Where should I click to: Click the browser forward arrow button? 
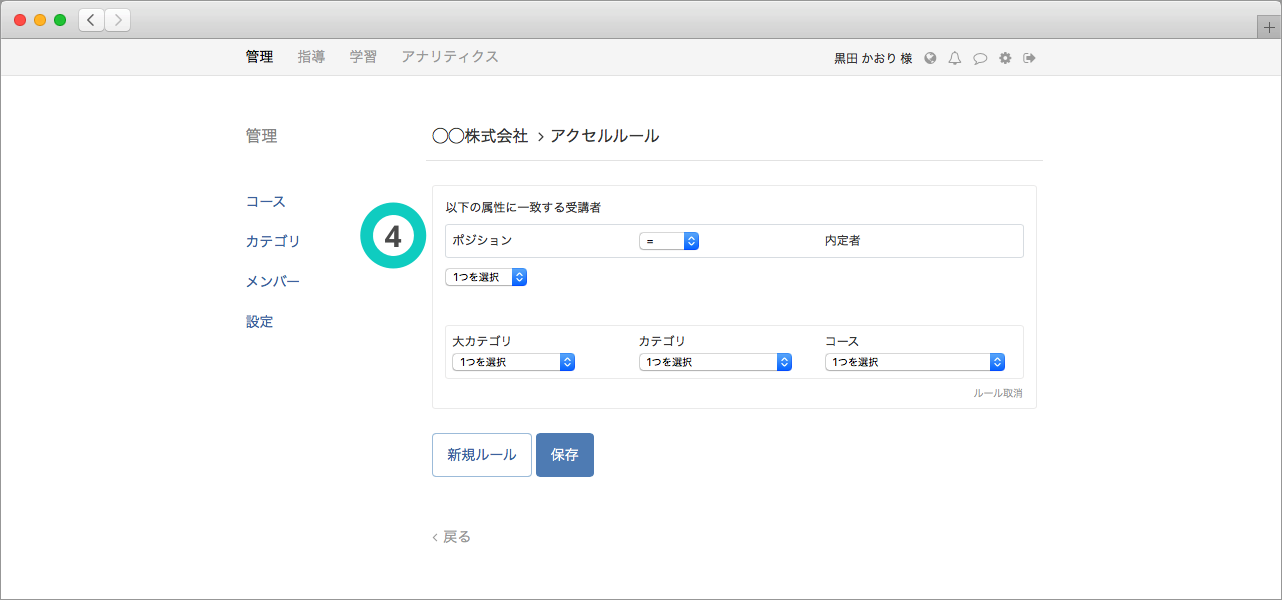tap(117, 20)
